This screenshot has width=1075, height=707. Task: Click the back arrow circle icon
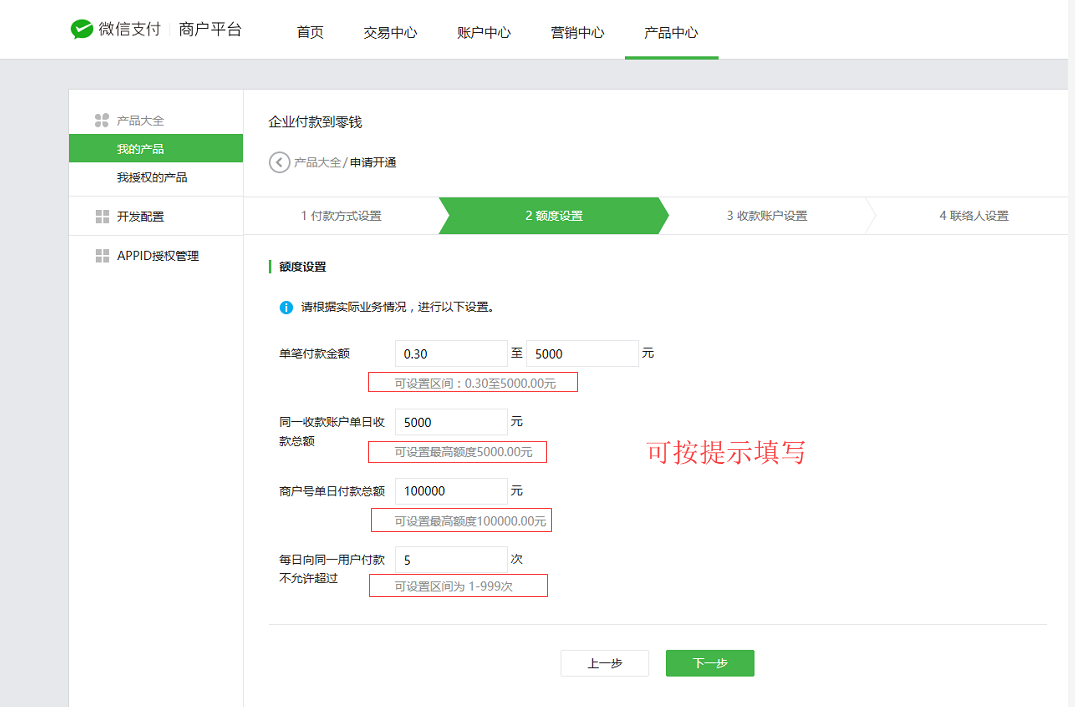280,162
